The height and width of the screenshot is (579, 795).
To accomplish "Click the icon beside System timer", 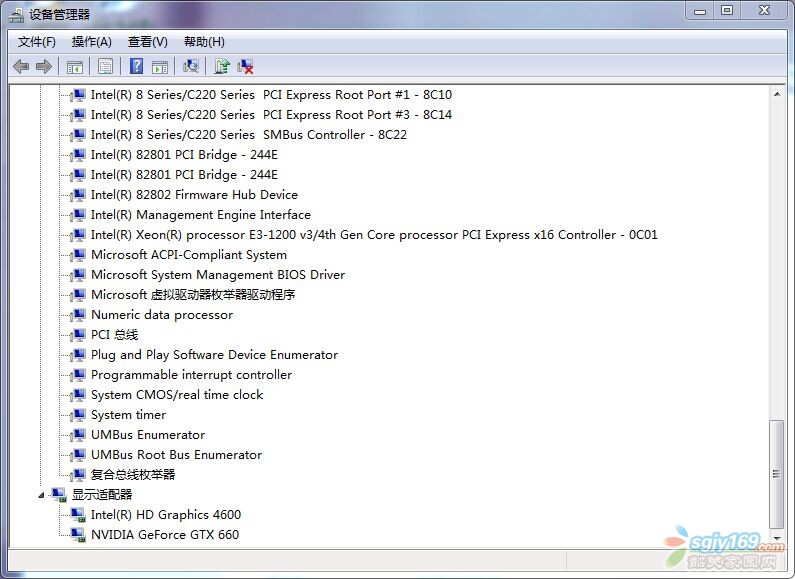I will coord(78,415).
